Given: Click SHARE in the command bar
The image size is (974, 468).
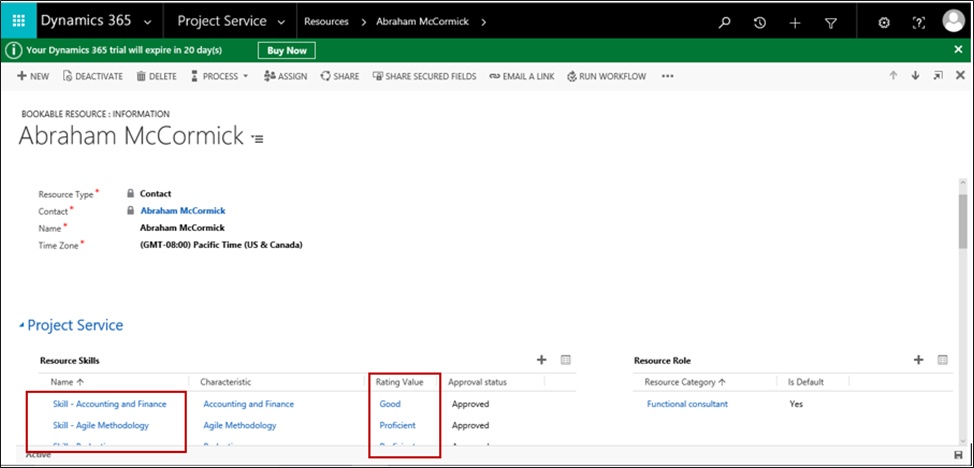Looking at the screenshot, I should [340, 76].
